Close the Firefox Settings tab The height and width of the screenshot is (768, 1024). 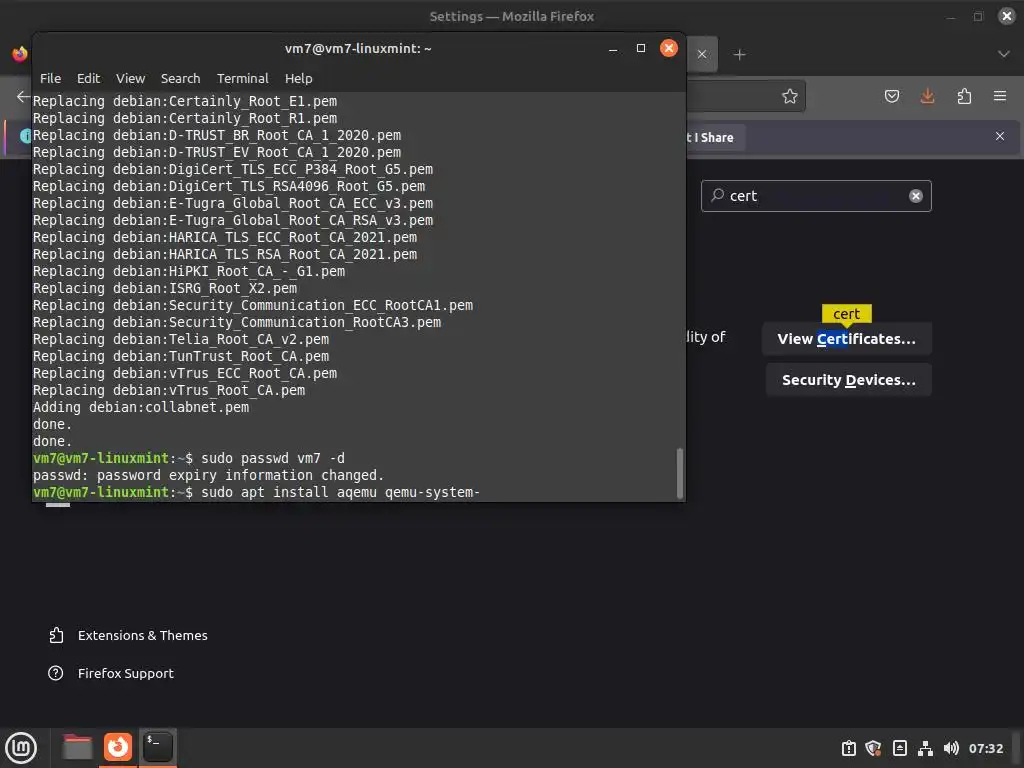[x=701, y=54]
